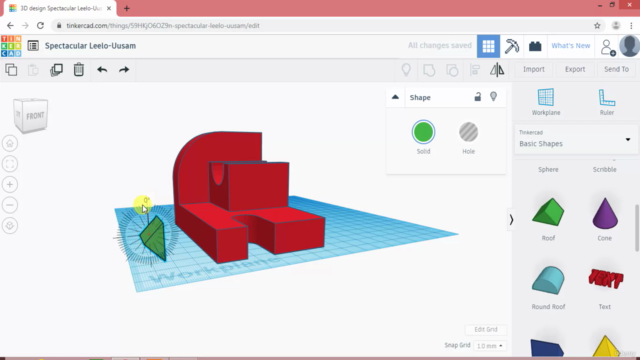This screenshot has width=640, height=360.
Task: Click the Mirror tool icon
Action: pos(497,70)
